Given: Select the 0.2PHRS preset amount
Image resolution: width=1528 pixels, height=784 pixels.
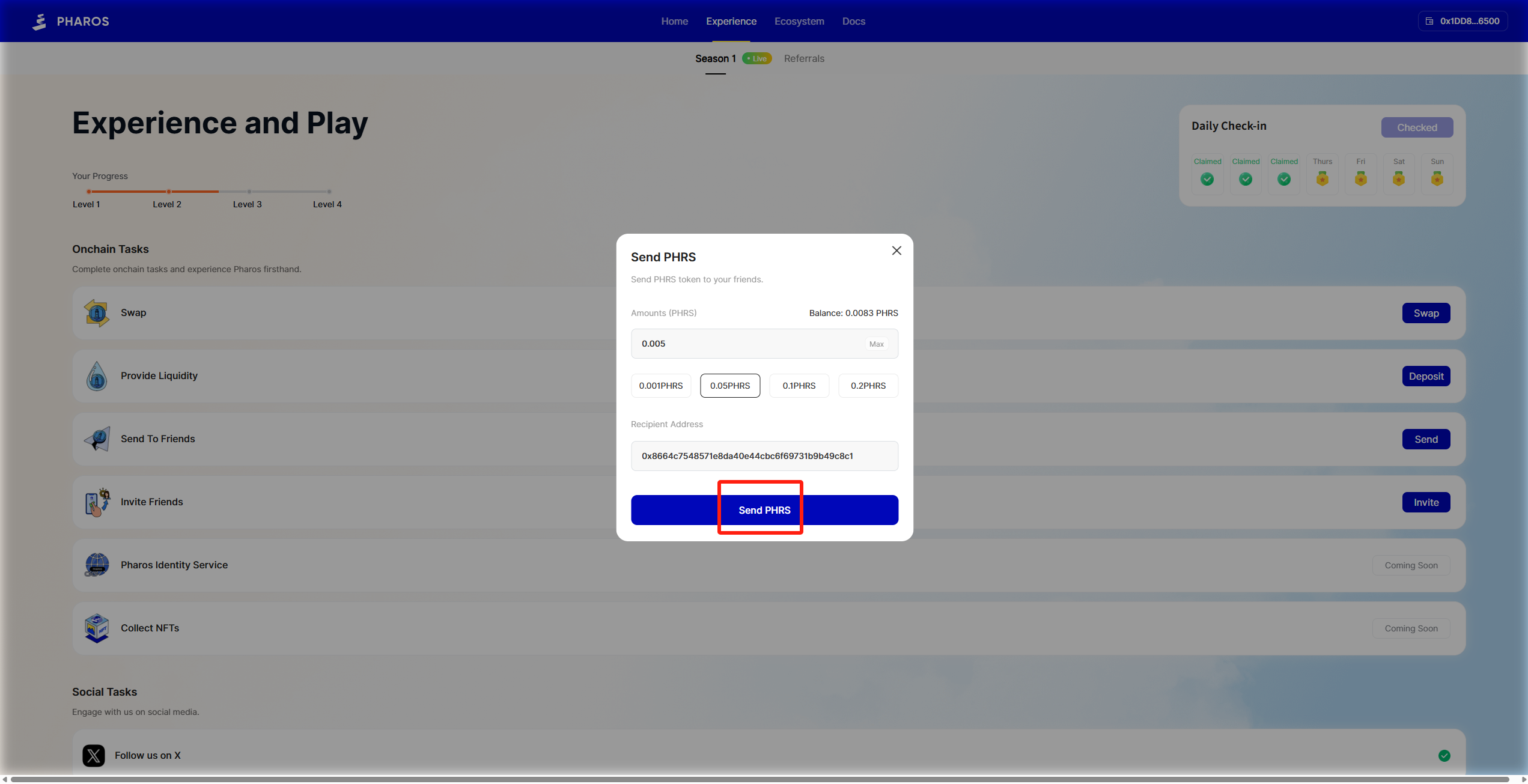Looking at the screenshot, I should [868, 386].
